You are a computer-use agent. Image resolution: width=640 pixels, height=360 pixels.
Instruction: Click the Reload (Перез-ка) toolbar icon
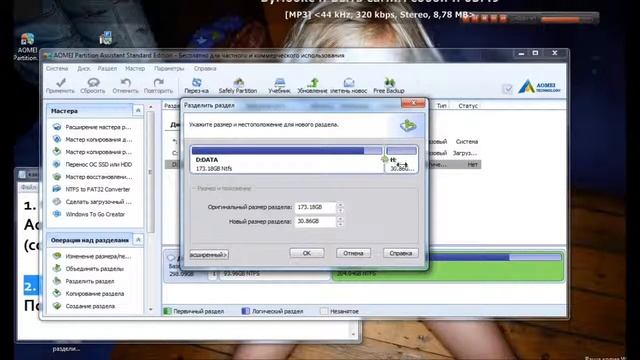click(x=196, y=86)
